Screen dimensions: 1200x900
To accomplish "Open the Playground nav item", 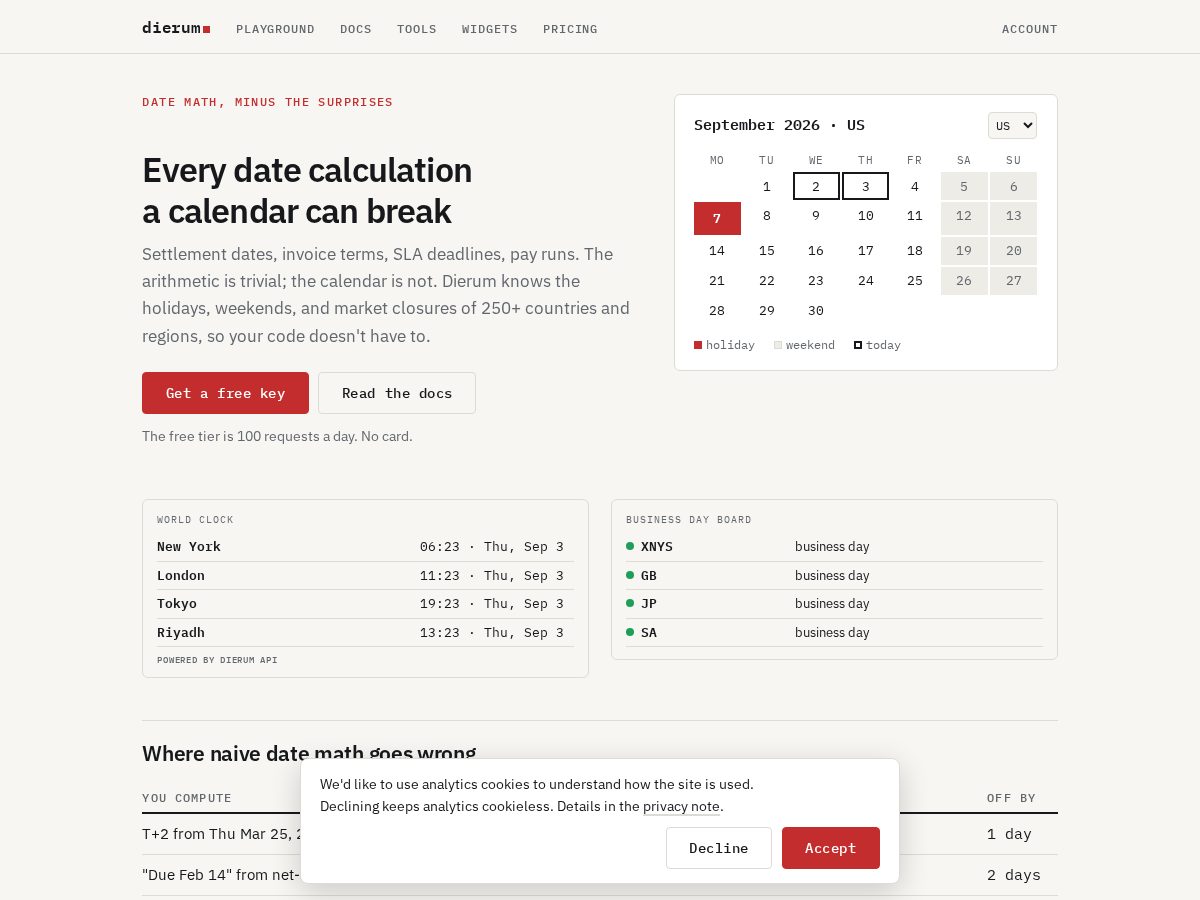I will [275, 29].
